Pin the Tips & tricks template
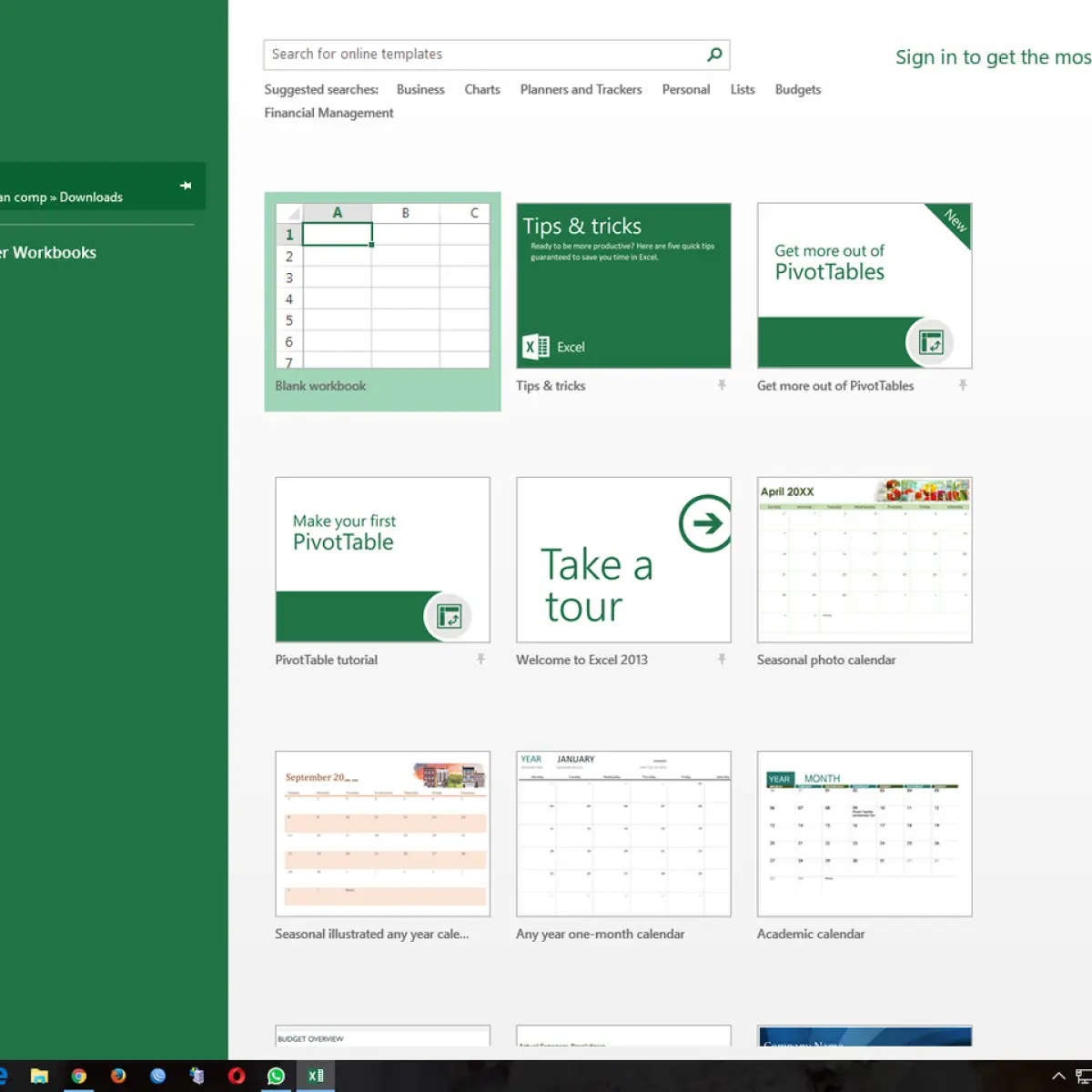The height and width of the screenshot is (1092, 1092). [x=722, y=385]
